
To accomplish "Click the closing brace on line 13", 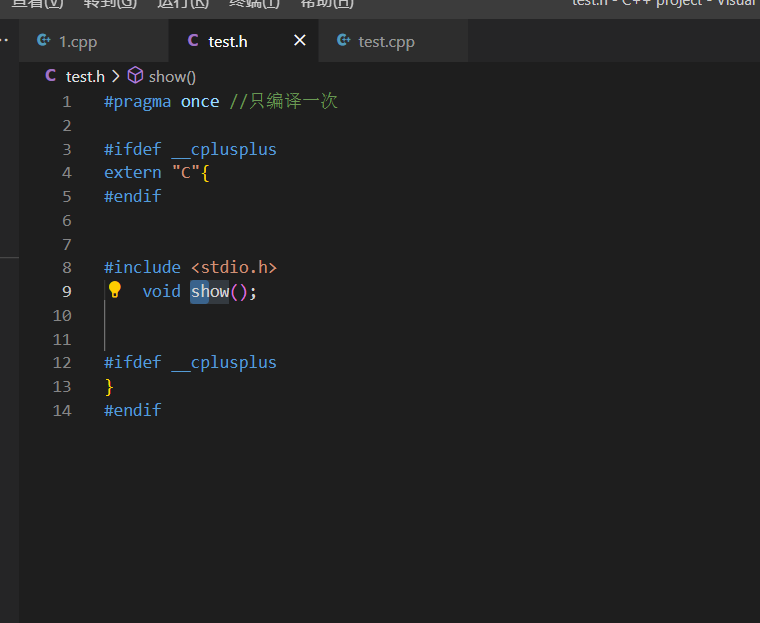I will pyautogui.click(x=109, y=386).
